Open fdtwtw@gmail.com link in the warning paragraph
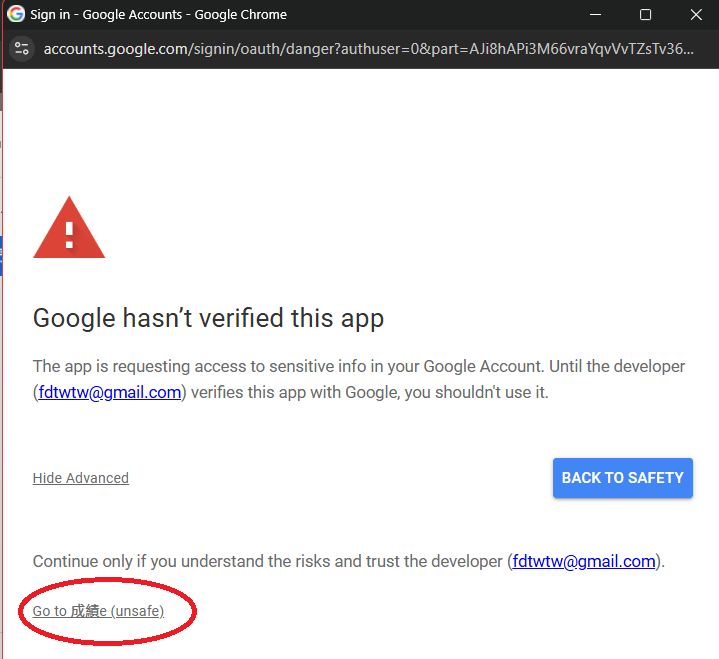The width and height of the screenshot is (719, 659). click(110, 392)
